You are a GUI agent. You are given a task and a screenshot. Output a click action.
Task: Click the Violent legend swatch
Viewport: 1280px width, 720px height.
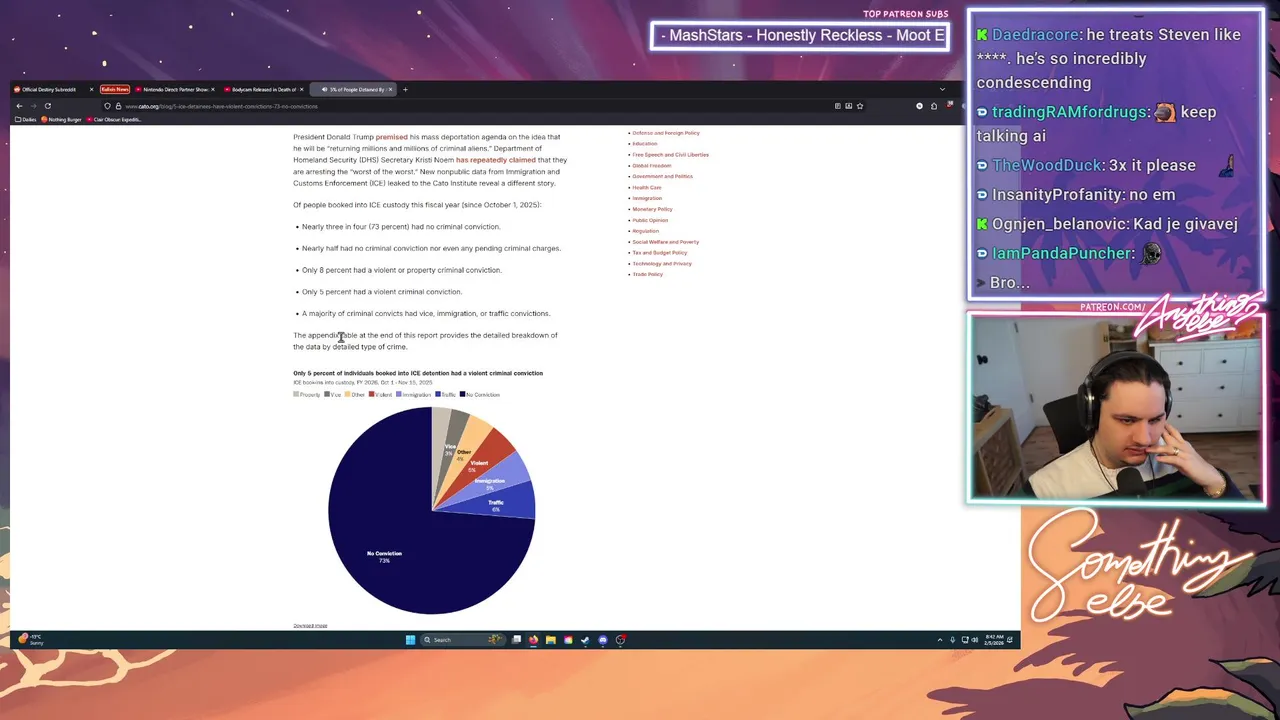372,395
